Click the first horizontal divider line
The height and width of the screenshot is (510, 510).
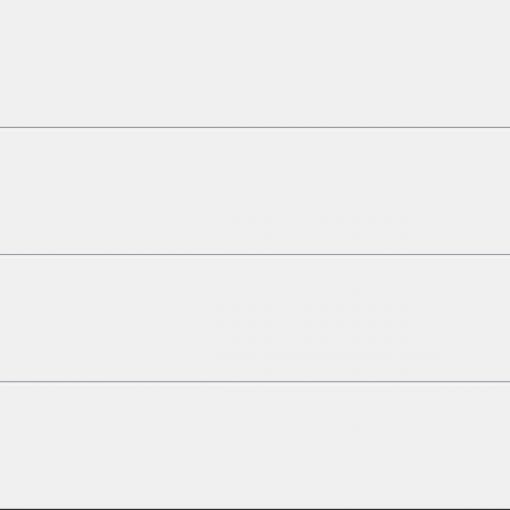[255, 127]
